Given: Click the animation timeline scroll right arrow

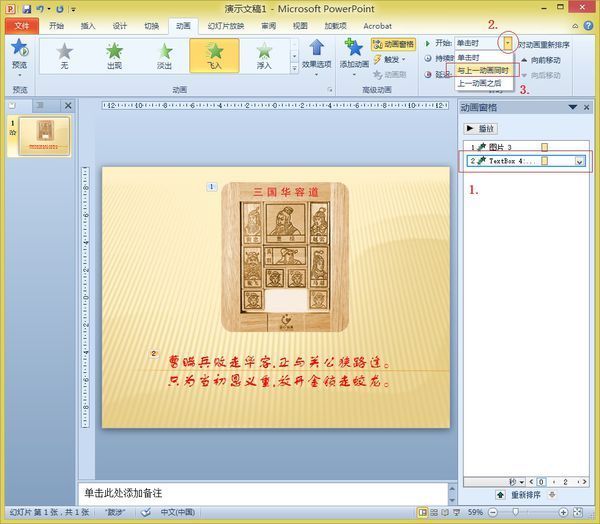Looking at the screenshot, I should tap(584, 482).
